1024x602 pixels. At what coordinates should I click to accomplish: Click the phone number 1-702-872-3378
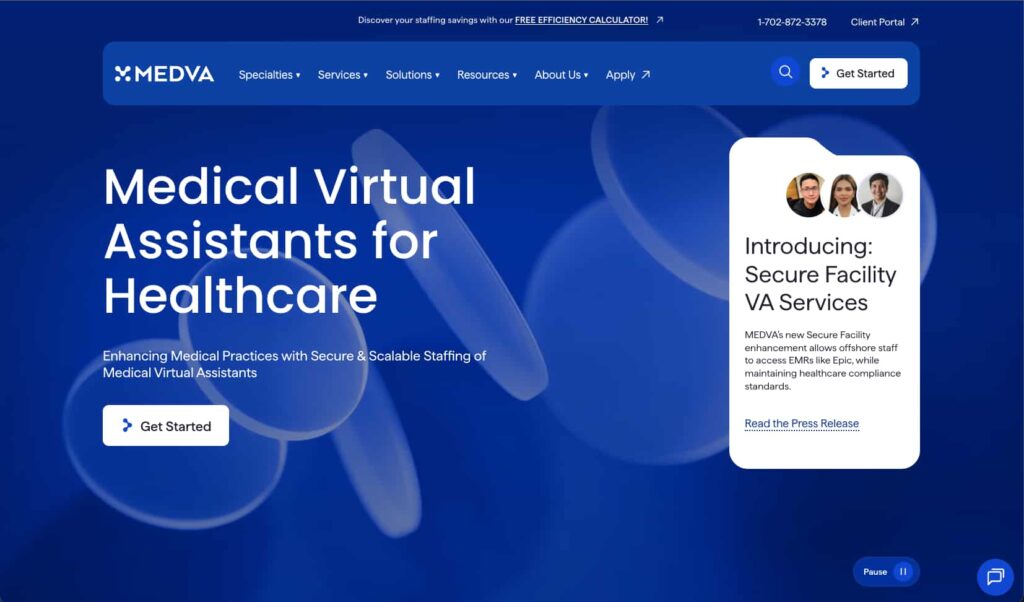[792, 22]
